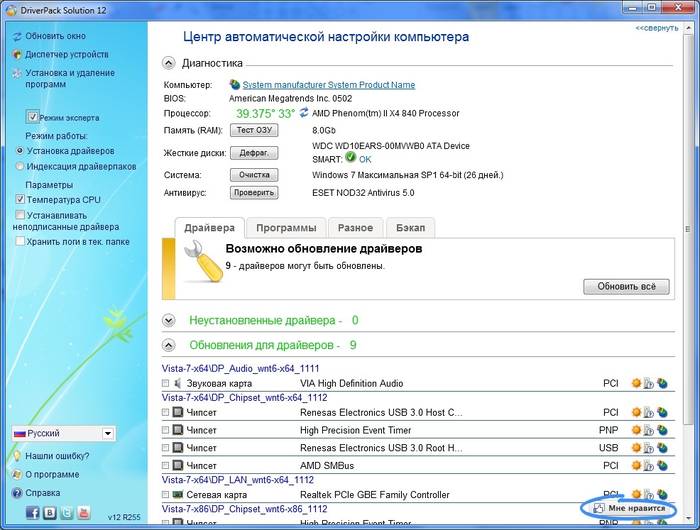
Task: Tick the checkbox for AMD SMBus chipset
Action: [x=165, y=465]
